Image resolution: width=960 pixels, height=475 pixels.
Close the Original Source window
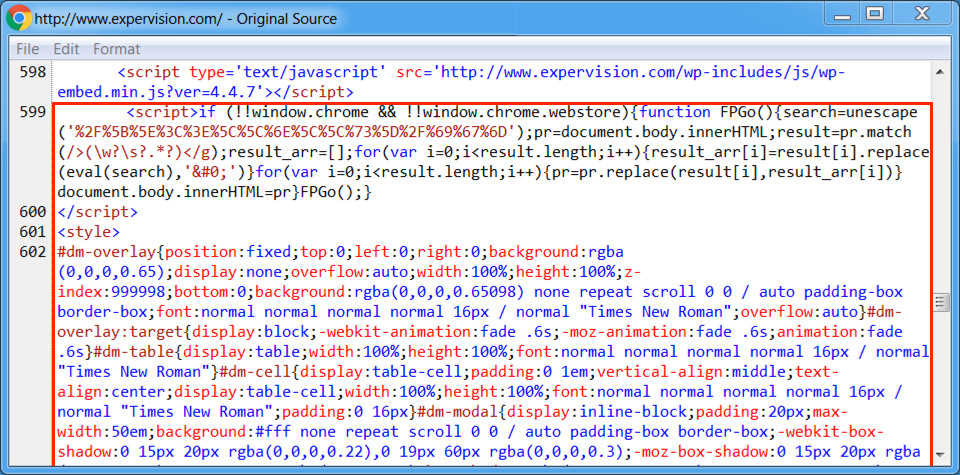pyautogui.click(x=922, y=13)
